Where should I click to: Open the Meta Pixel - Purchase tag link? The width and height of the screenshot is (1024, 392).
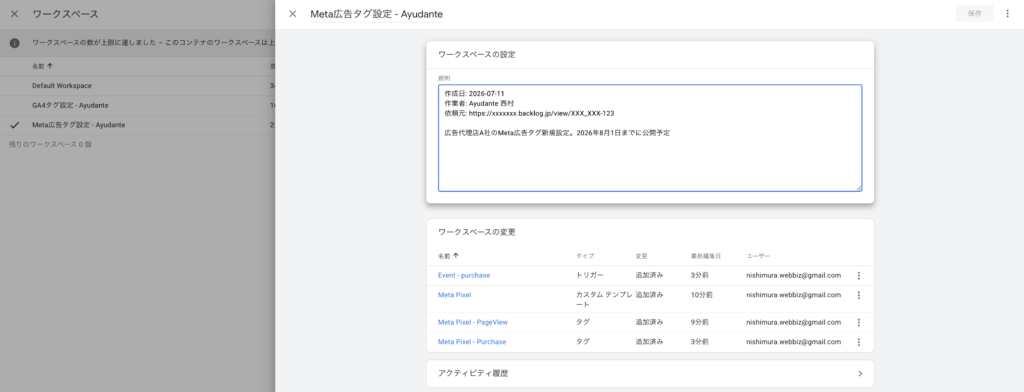point(472,342)
